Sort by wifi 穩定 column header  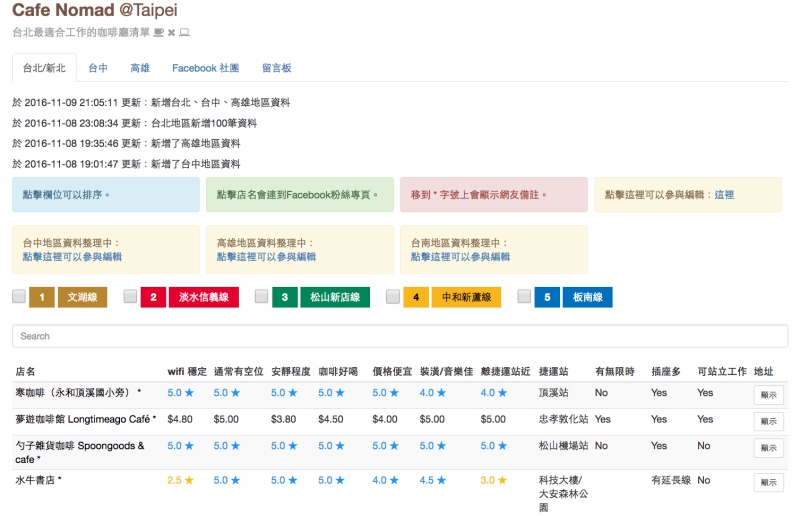click(187, 372)
